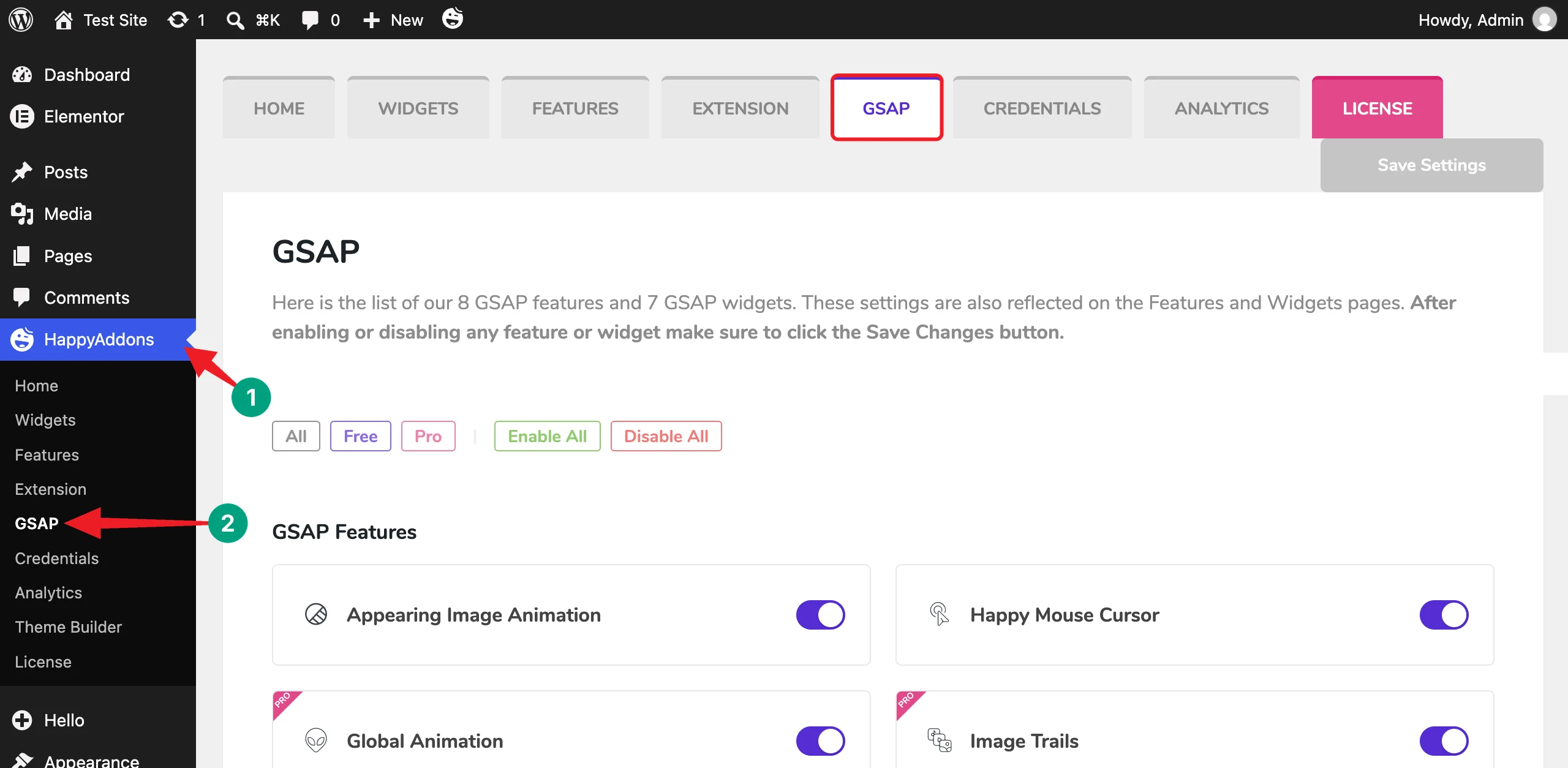Open Posts menu in sidebar

[98, 172]
